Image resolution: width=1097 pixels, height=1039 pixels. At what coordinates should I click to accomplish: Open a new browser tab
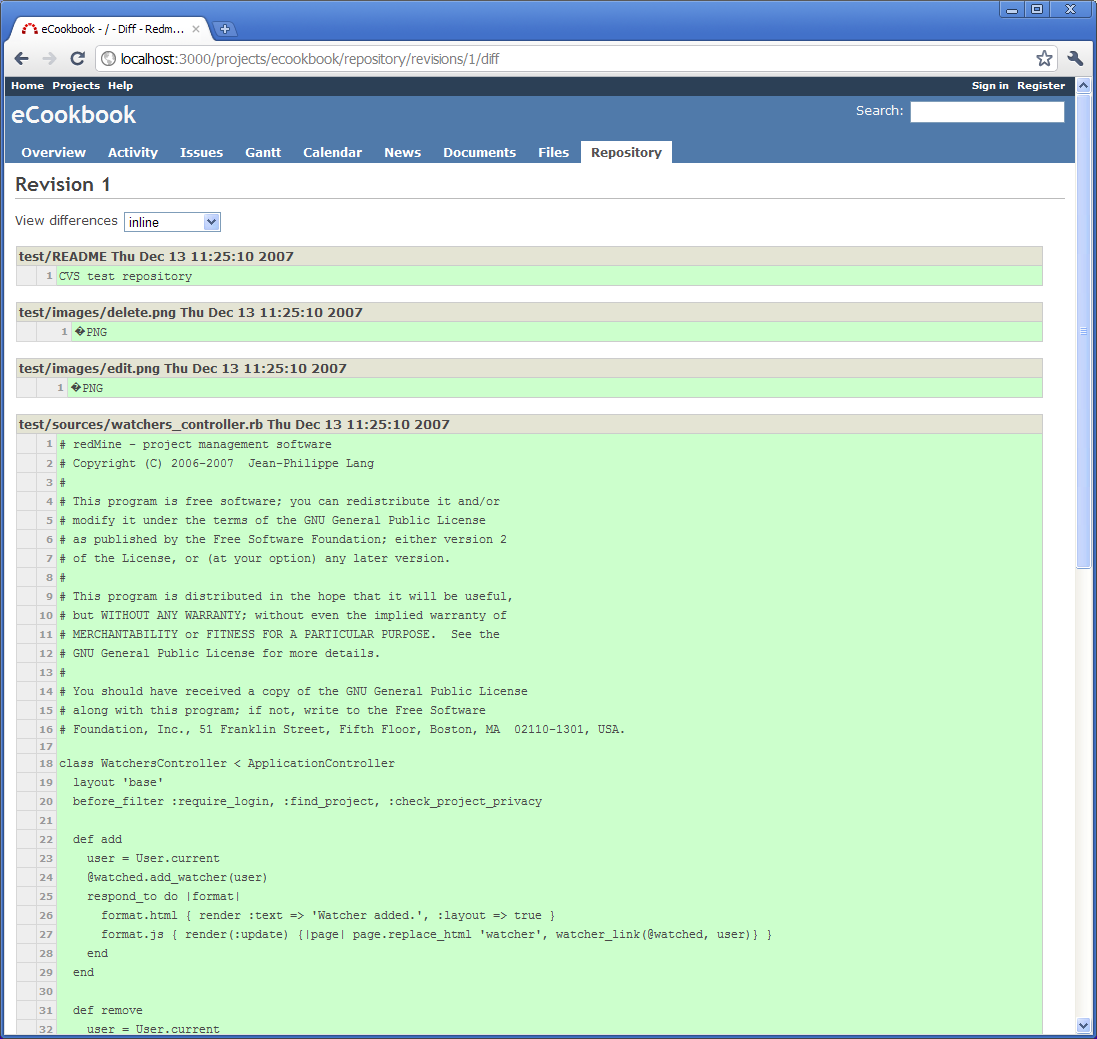[x=225, y=29]
